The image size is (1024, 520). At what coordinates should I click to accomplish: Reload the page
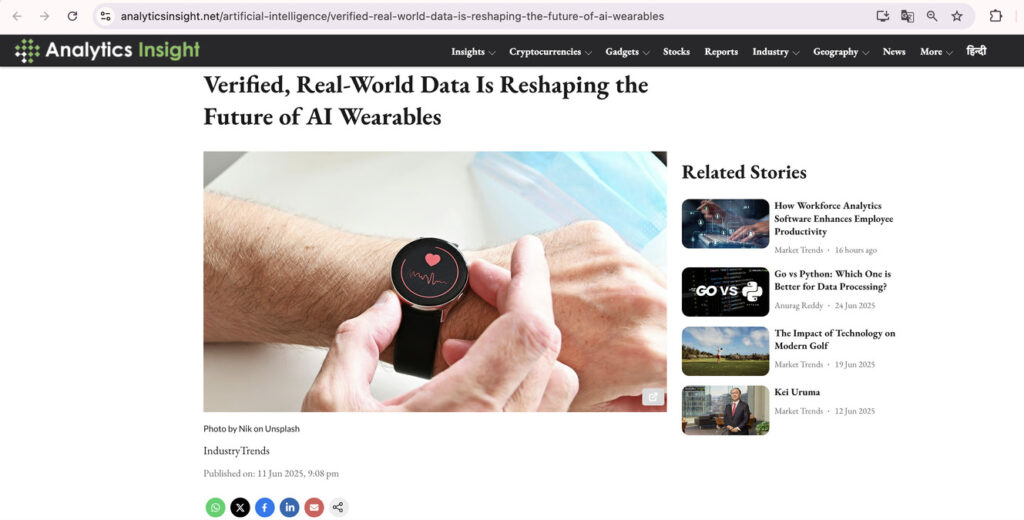coord(72,16)
